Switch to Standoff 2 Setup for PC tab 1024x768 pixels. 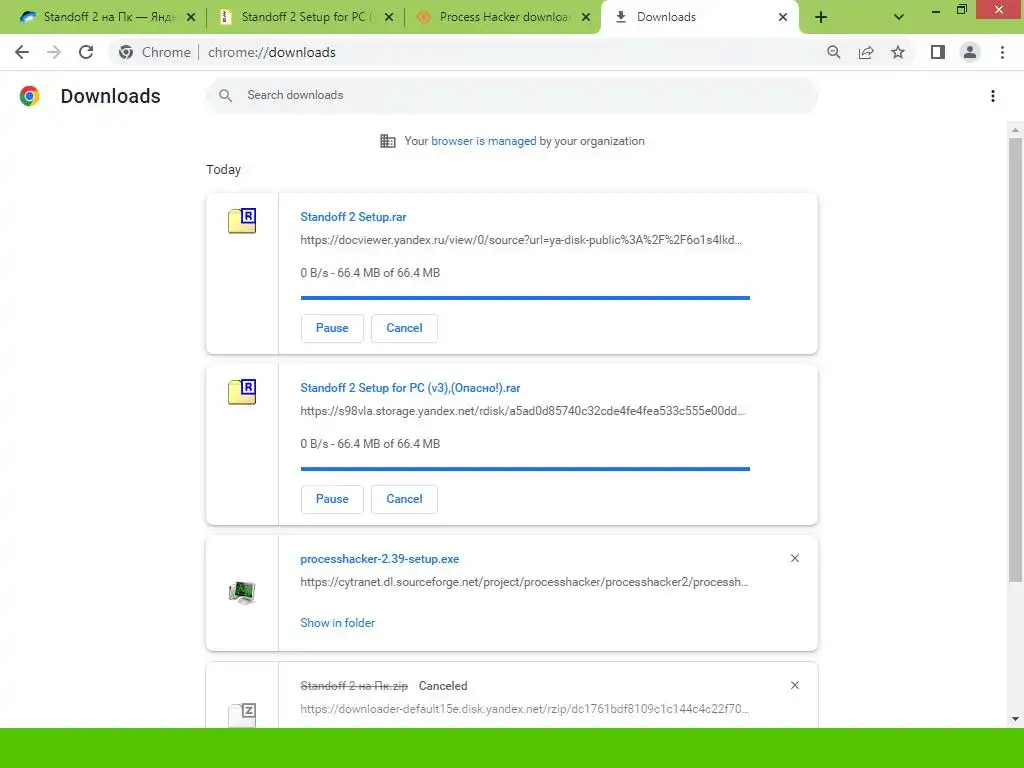click(x=304, y=17)
